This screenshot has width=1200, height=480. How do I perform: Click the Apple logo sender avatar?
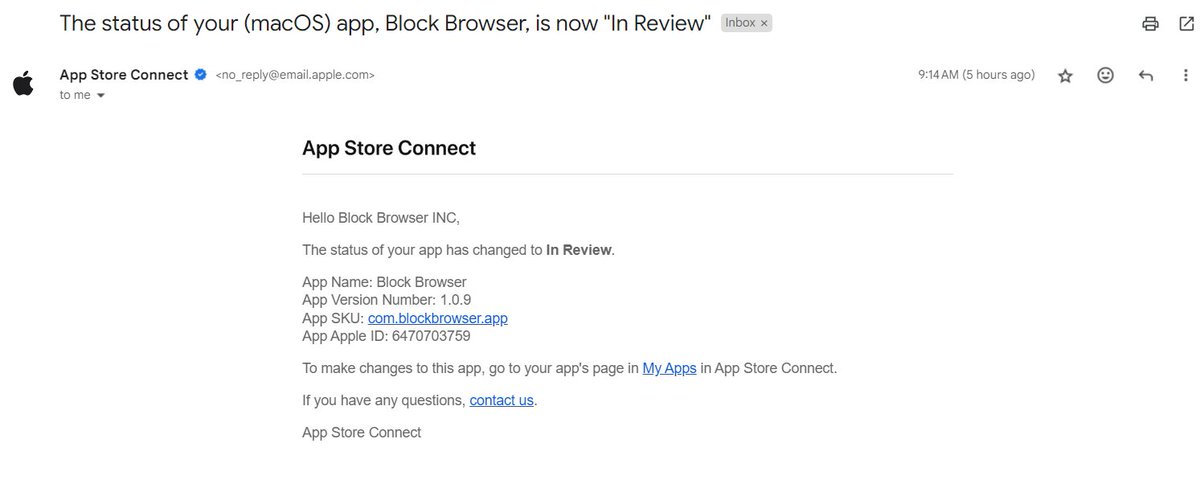(x=23, y=83)
